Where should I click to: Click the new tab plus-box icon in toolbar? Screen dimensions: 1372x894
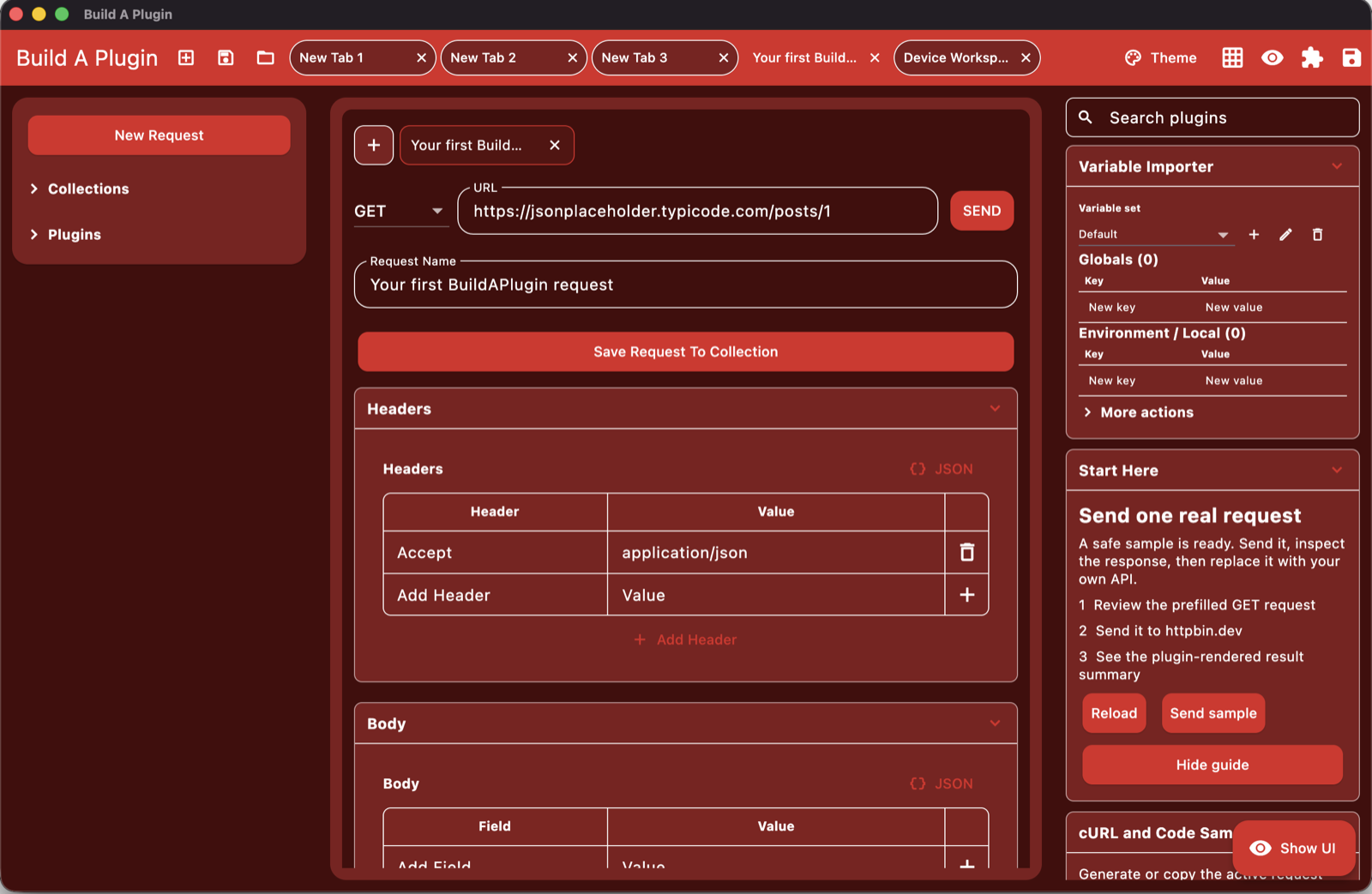point(186,57)
